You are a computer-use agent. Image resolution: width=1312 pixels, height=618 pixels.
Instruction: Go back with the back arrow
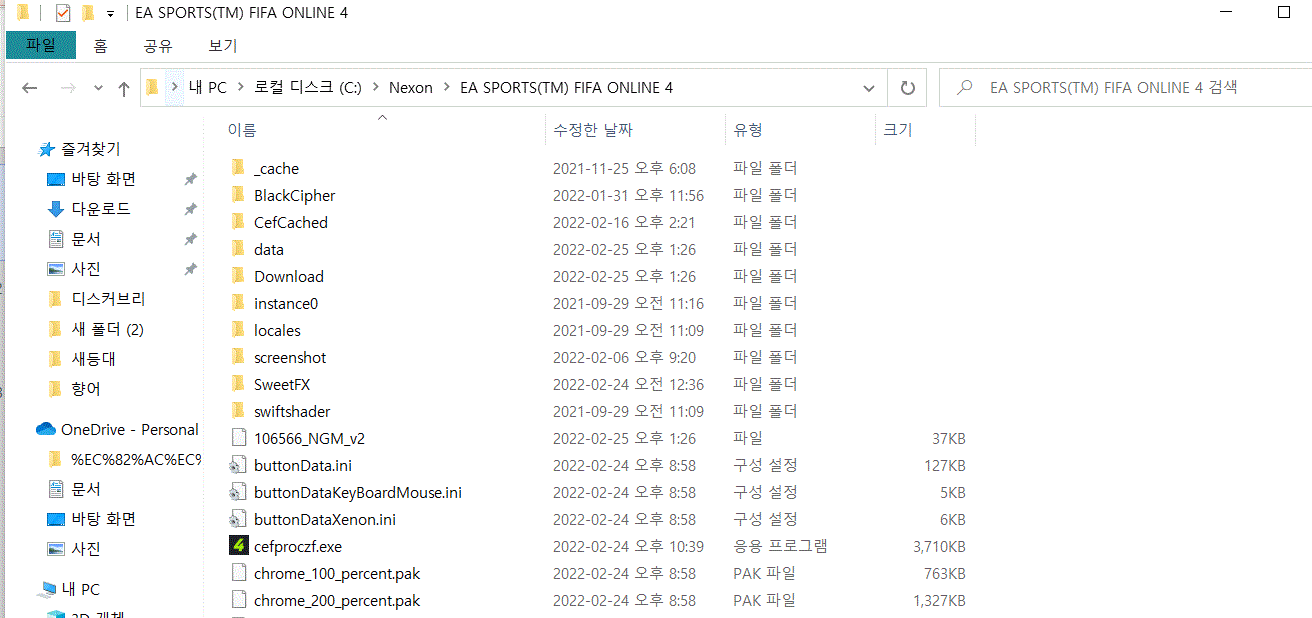pyautogui.click(x=30, y=88)
